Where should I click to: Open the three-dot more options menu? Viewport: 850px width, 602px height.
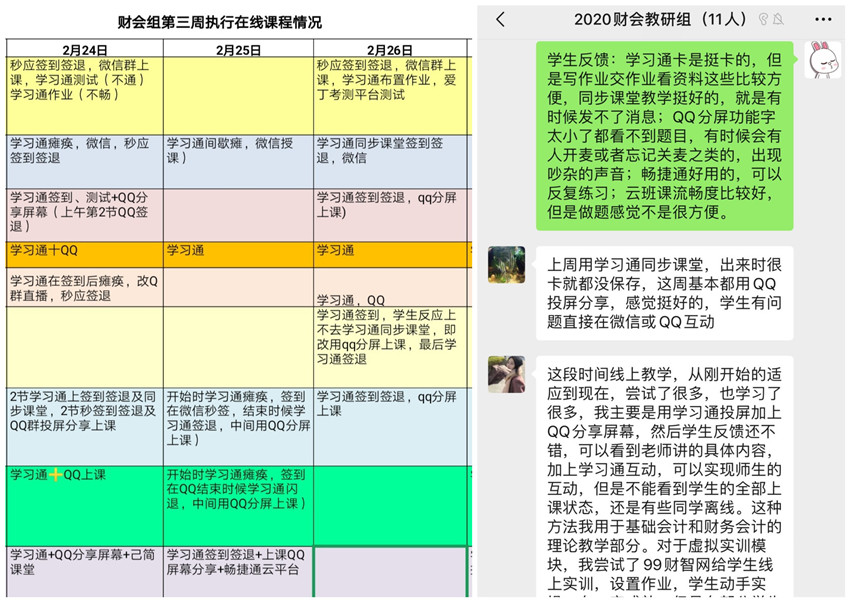click(823, 20)
